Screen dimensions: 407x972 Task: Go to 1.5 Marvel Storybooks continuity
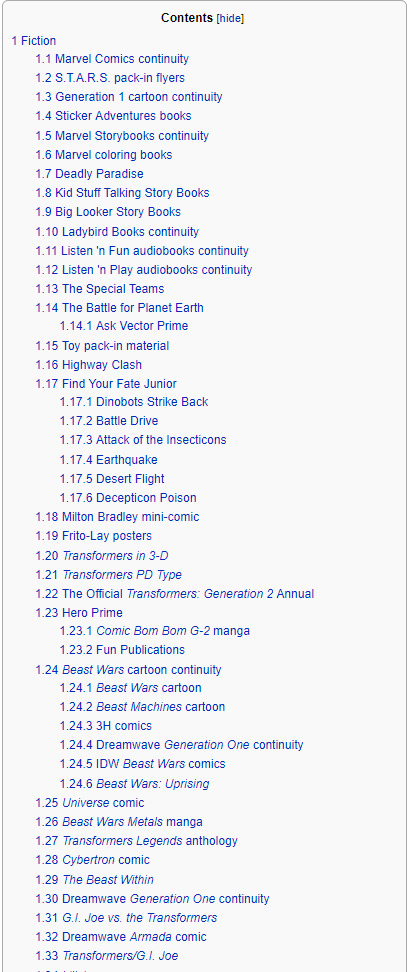click(x=122, y=136)
